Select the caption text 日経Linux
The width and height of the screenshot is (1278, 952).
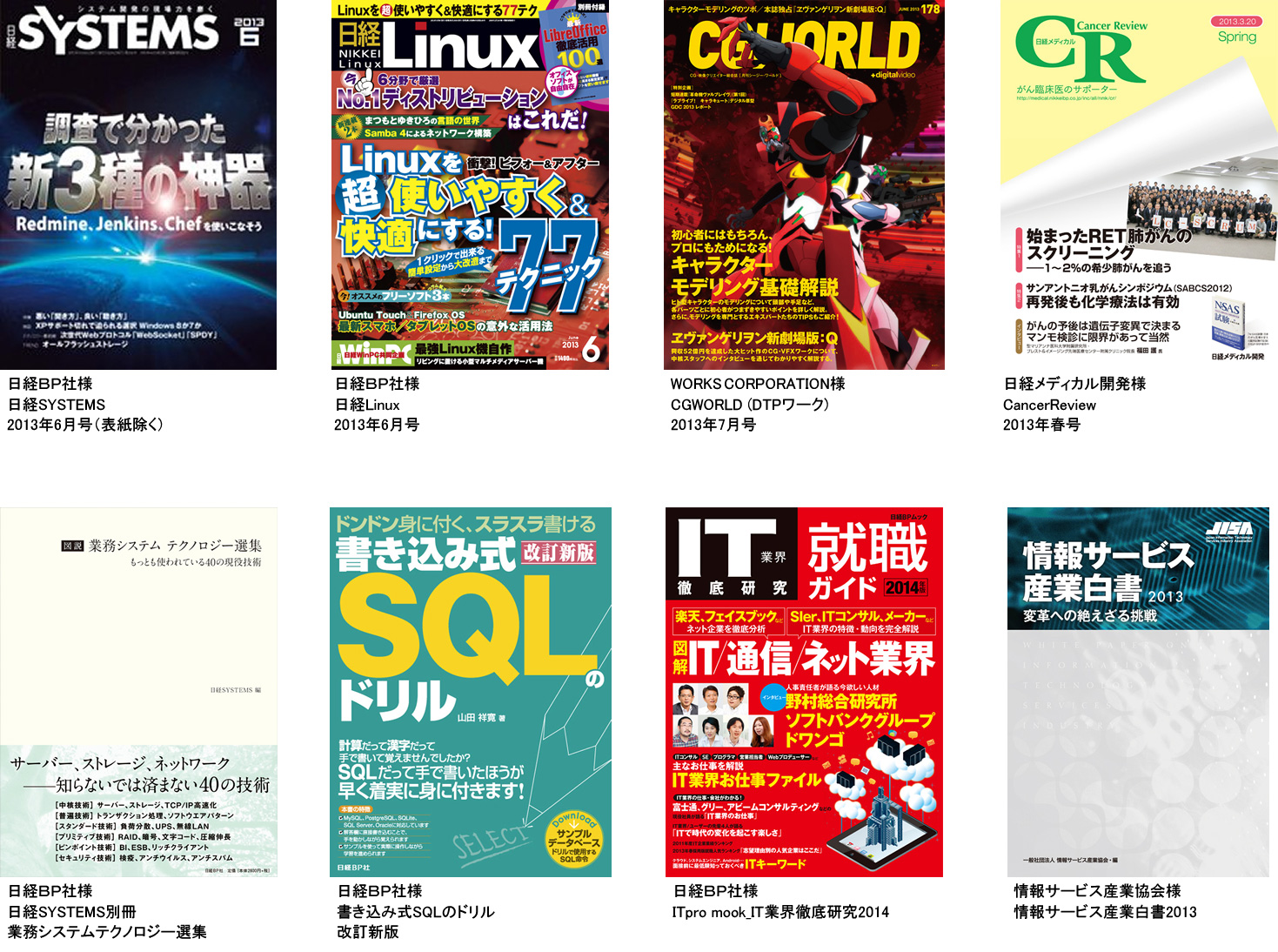coord(367,405)
